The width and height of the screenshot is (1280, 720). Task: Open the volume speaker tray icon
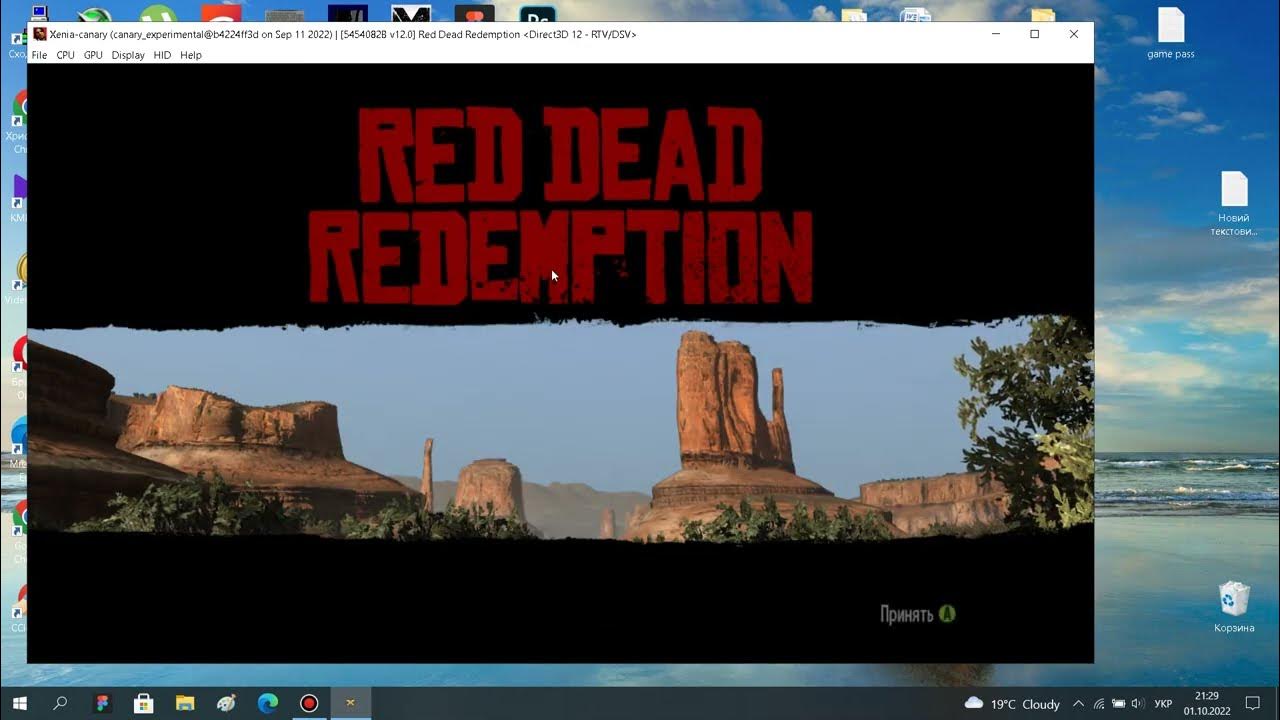coord(1138,704)
